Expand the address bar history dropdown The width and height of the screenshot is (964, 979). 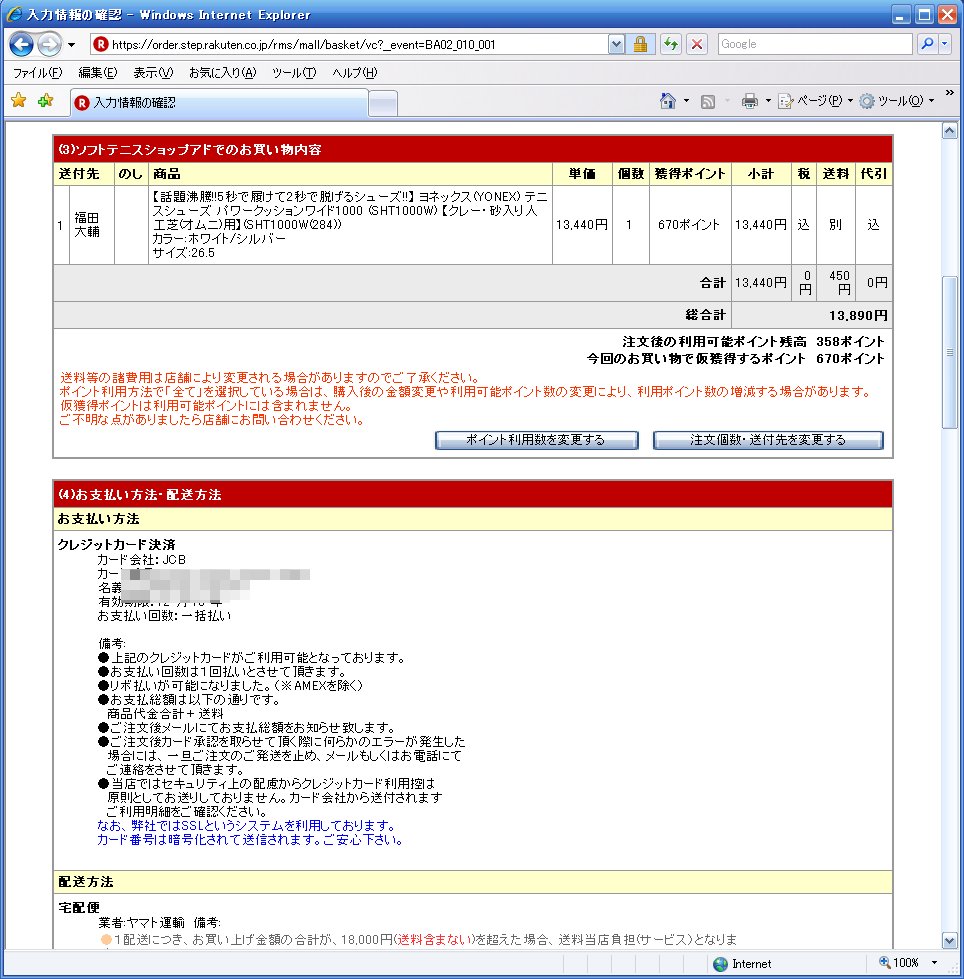(616, 44)
